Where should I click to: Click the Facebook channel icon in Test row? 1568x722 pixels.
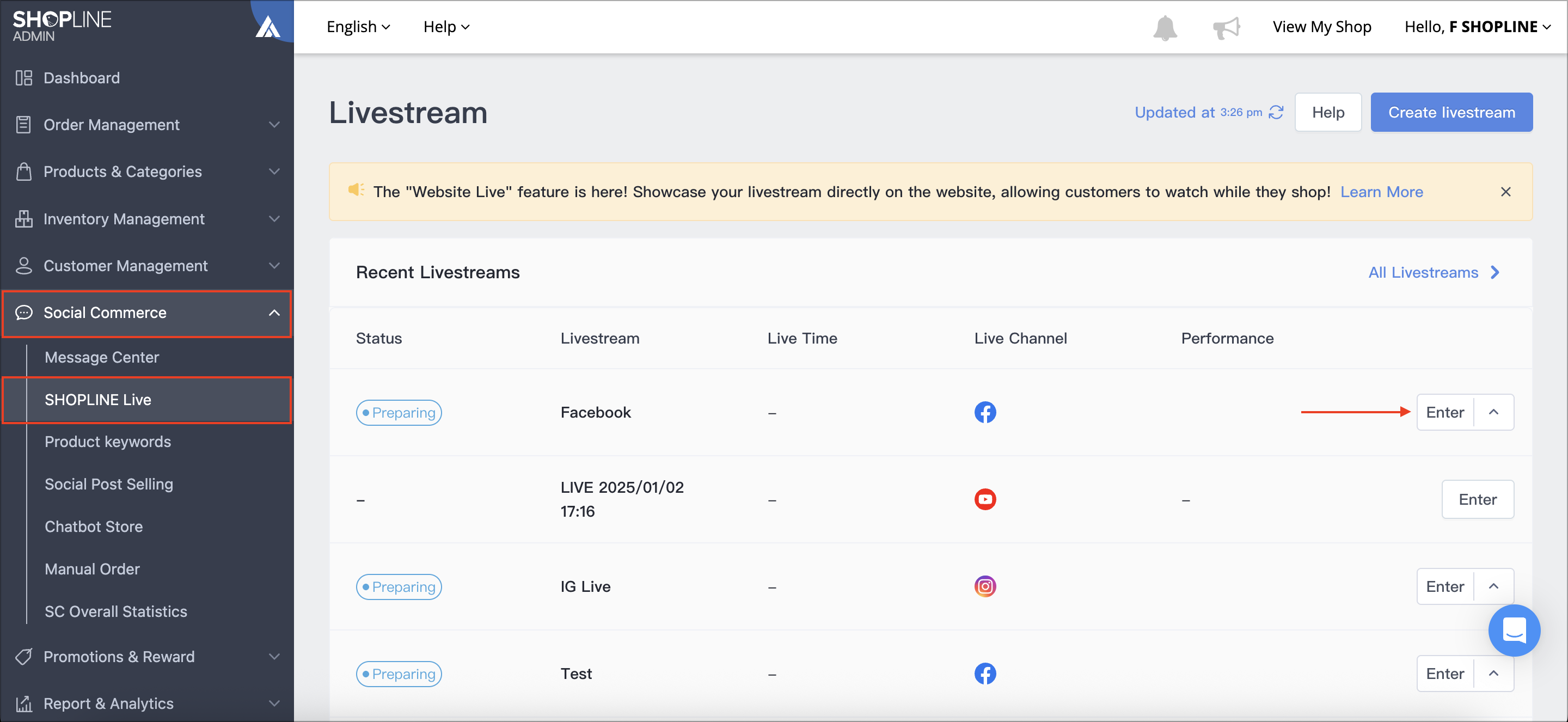click(x=985, y=674)
